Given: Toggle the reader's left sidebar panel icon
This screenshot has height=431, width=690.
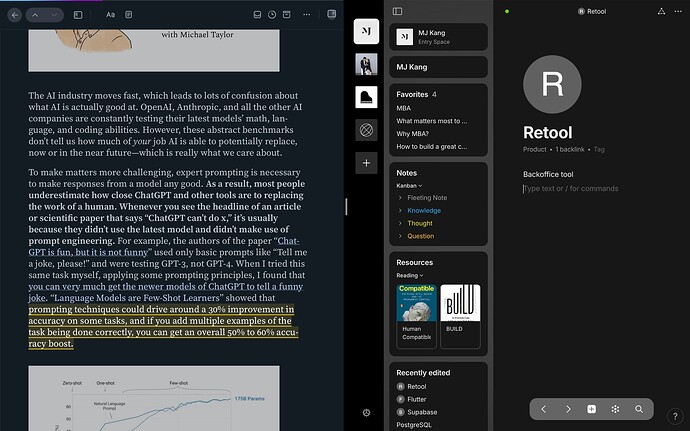Looking at the screenshot, I should tap(78, 15).
